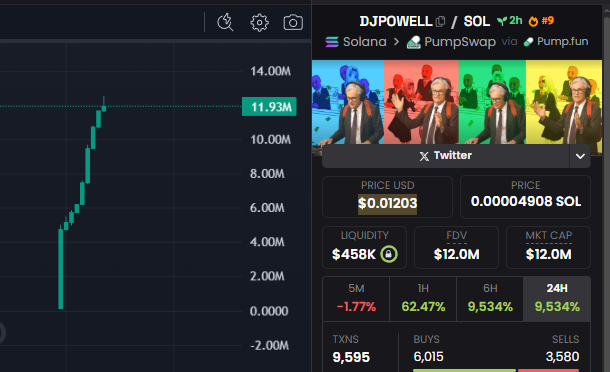Select the 6H timeframe tab

(490, 298)
